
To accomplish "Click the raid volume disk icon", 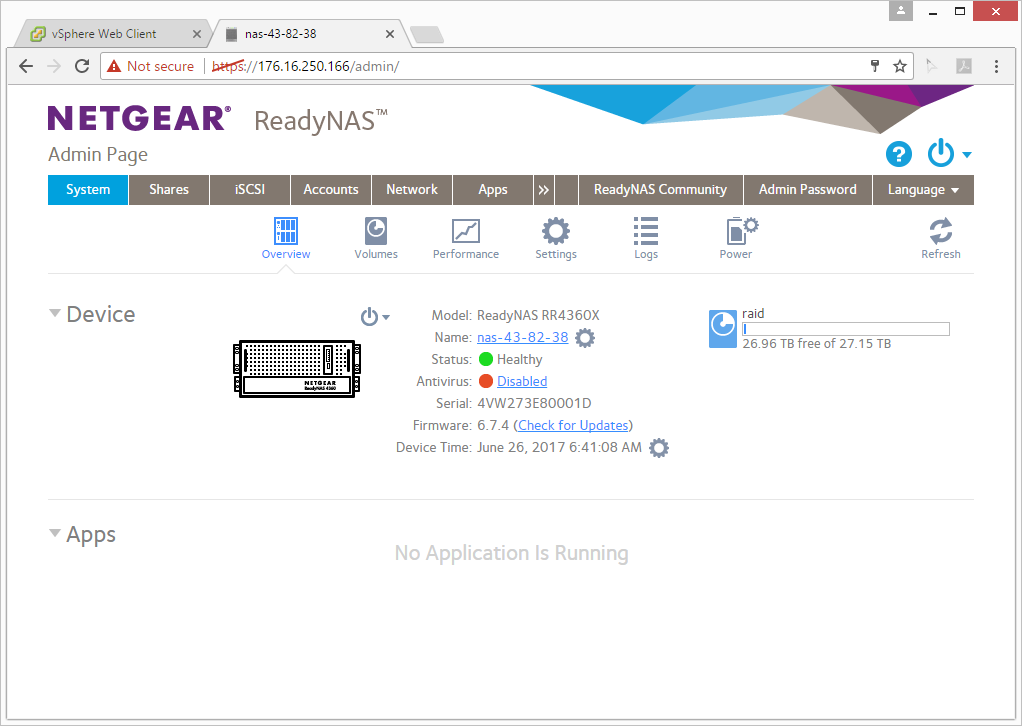I will (722, 329).
